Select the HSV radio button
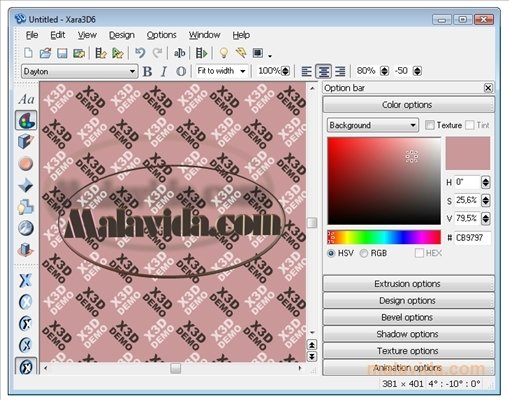 coord(331,253)
